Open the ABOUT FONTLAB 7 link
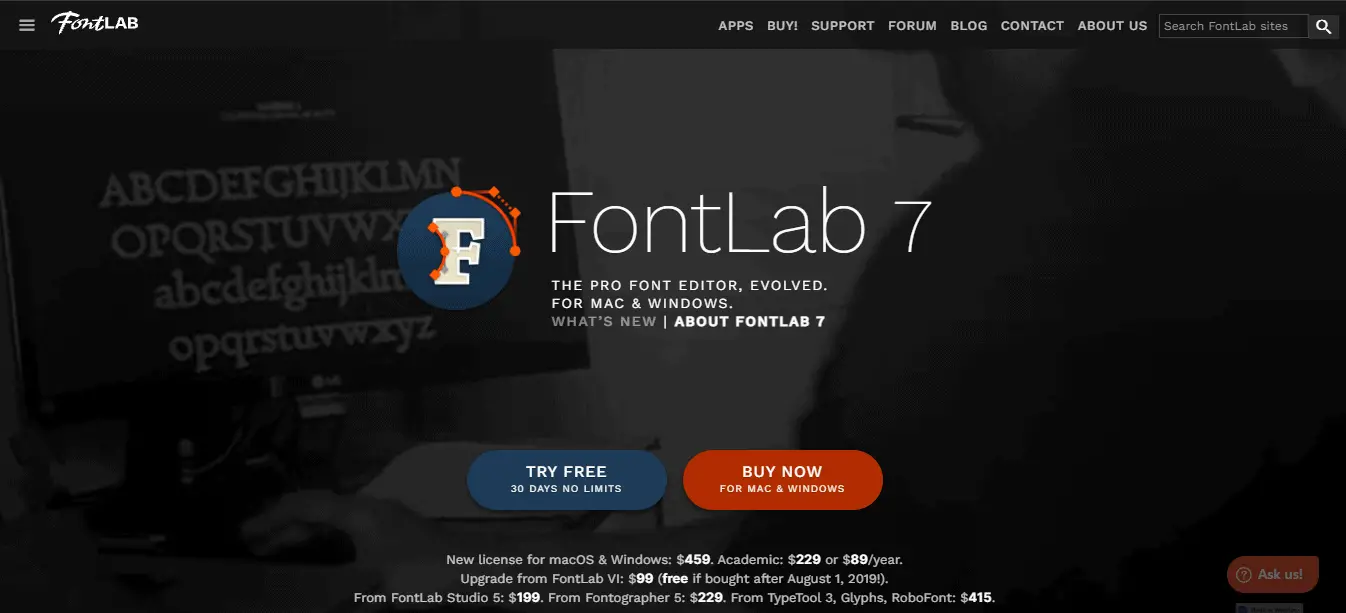Viewport: 1346px width, 613px height. (x=750, y=322)
